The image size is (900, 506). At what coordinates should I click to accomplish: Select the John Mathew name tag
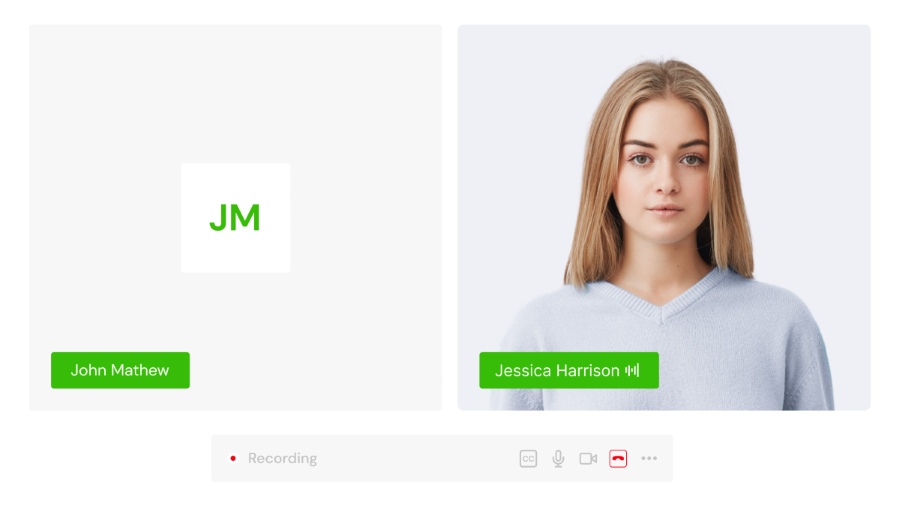[120, 370]
